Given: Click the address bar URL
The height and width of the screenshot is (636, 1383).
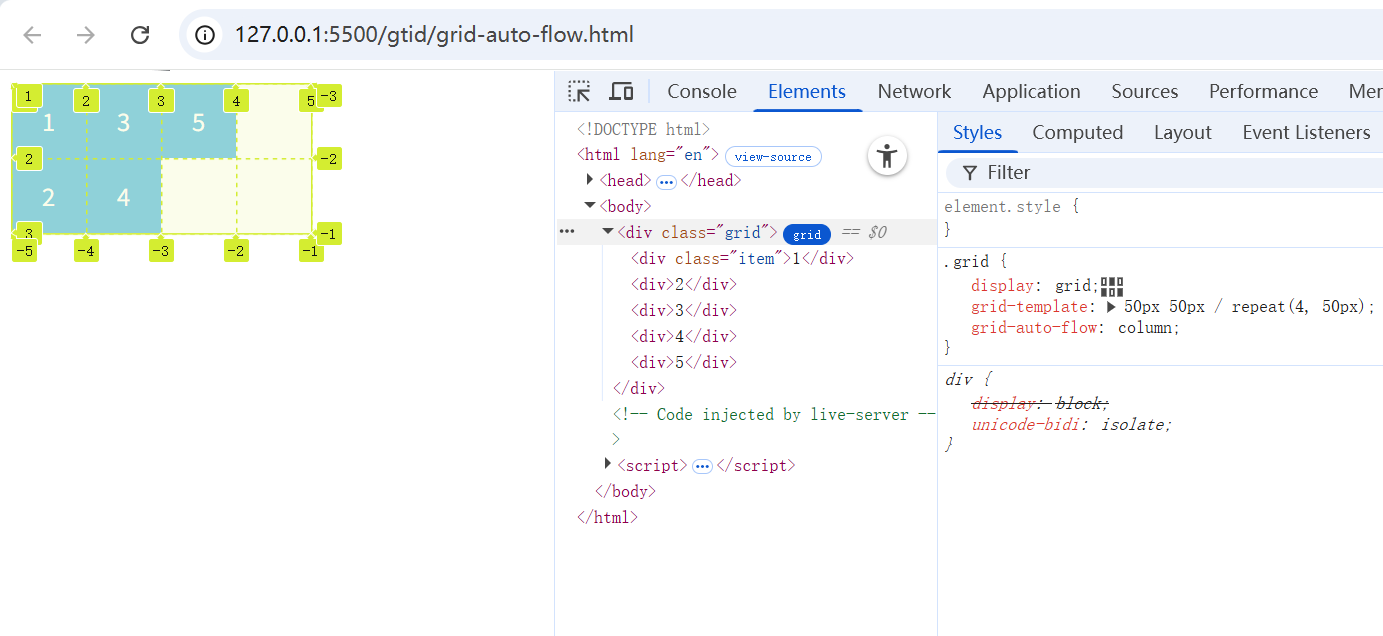Looking at the screenshot, I should [434, 35].
